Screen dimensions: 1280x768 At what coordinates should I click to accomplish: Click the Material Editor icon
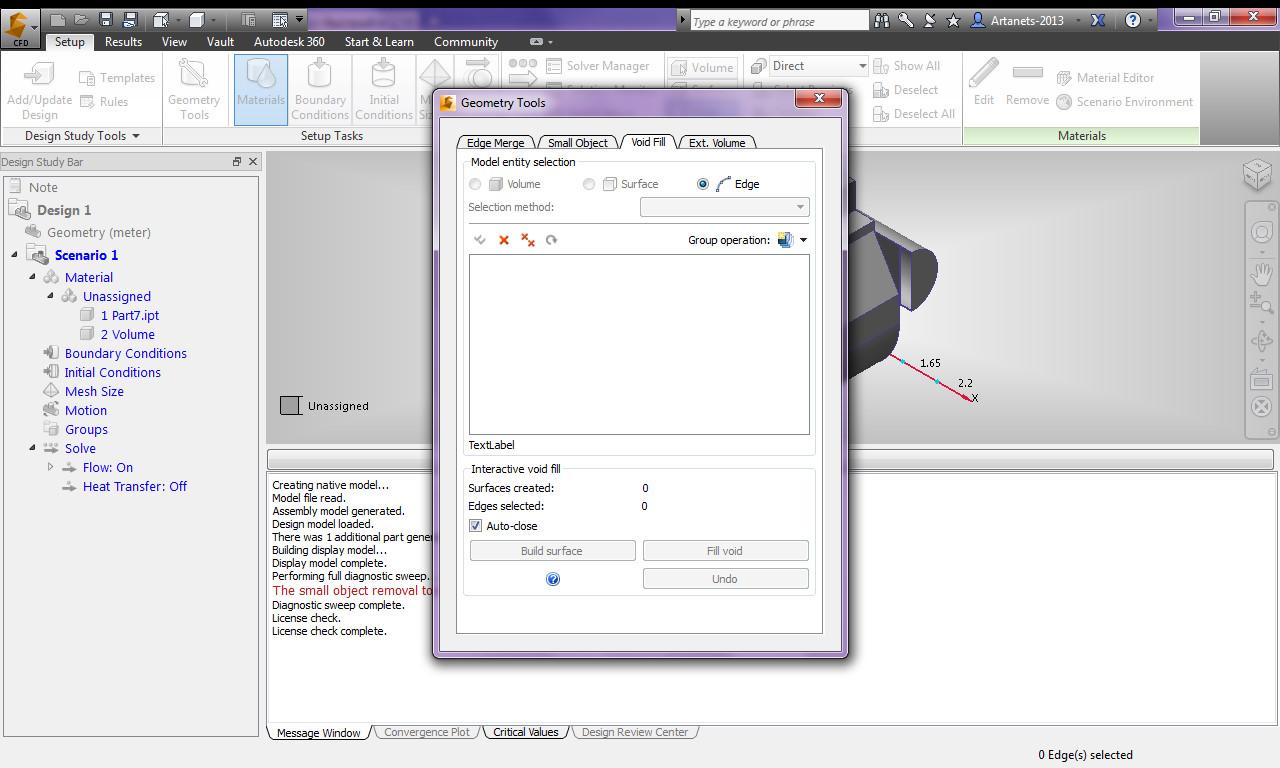point(1105,78)
